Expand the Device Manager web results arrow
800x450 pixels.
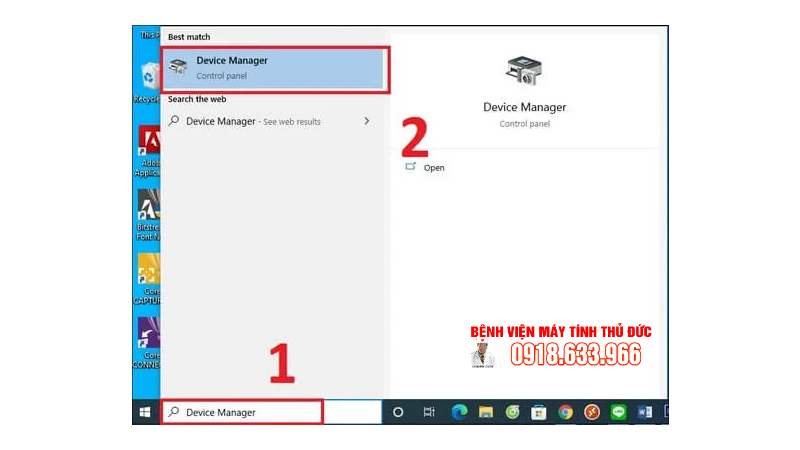[x=367, y=121]
